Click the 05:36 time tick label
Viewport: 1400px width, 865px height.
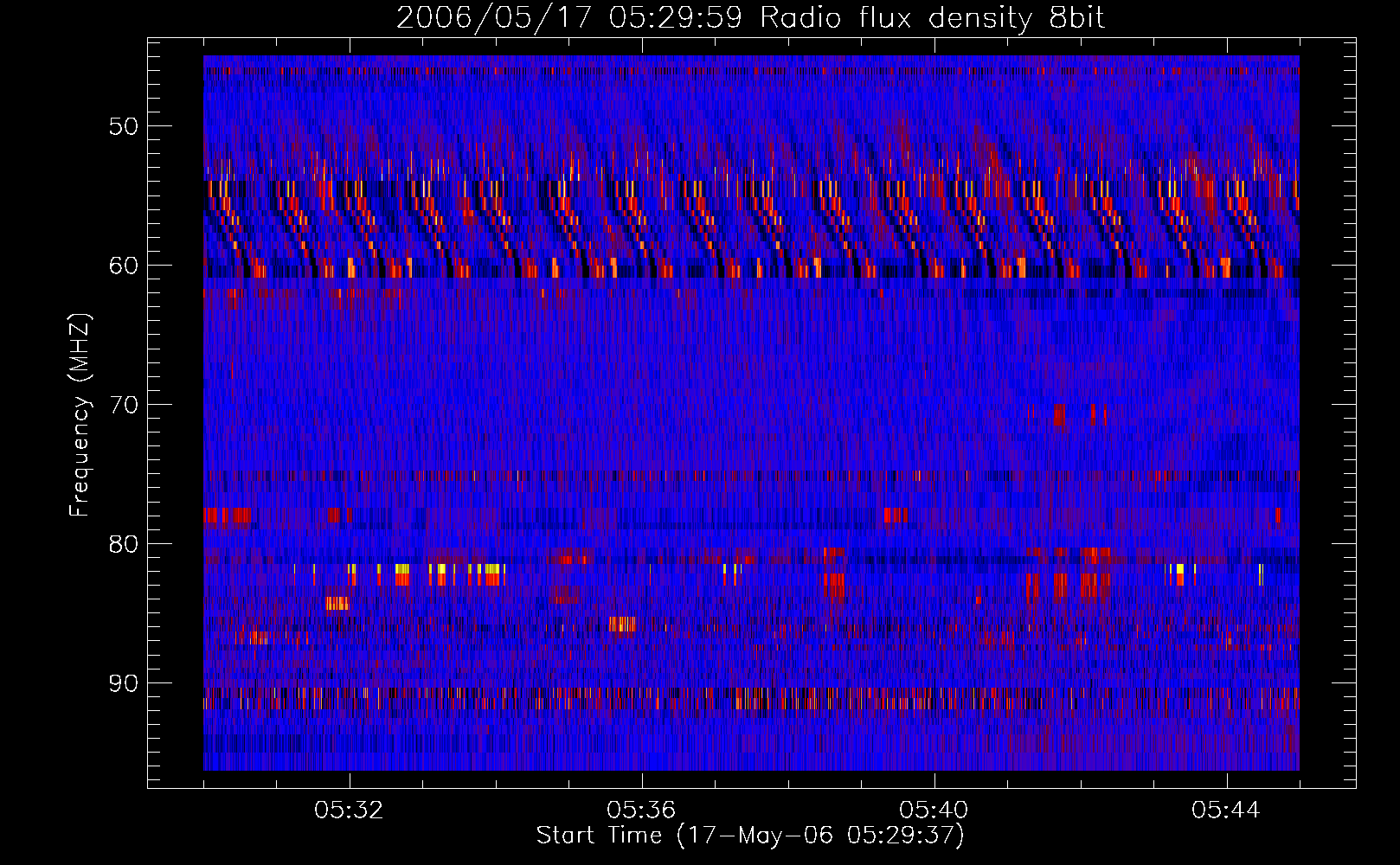(x=641, y=811)
